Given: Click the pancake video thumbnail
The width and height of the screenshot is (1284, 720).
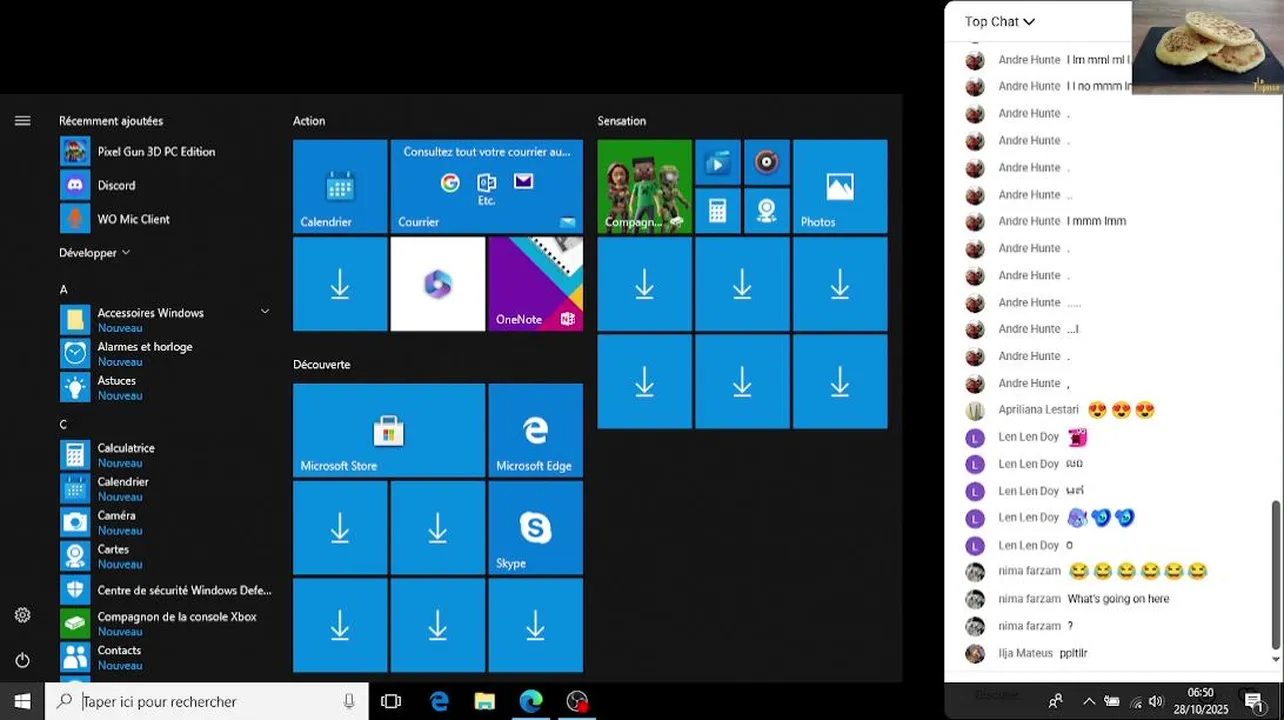Looking at the screenshot, I should [1207, 47].
